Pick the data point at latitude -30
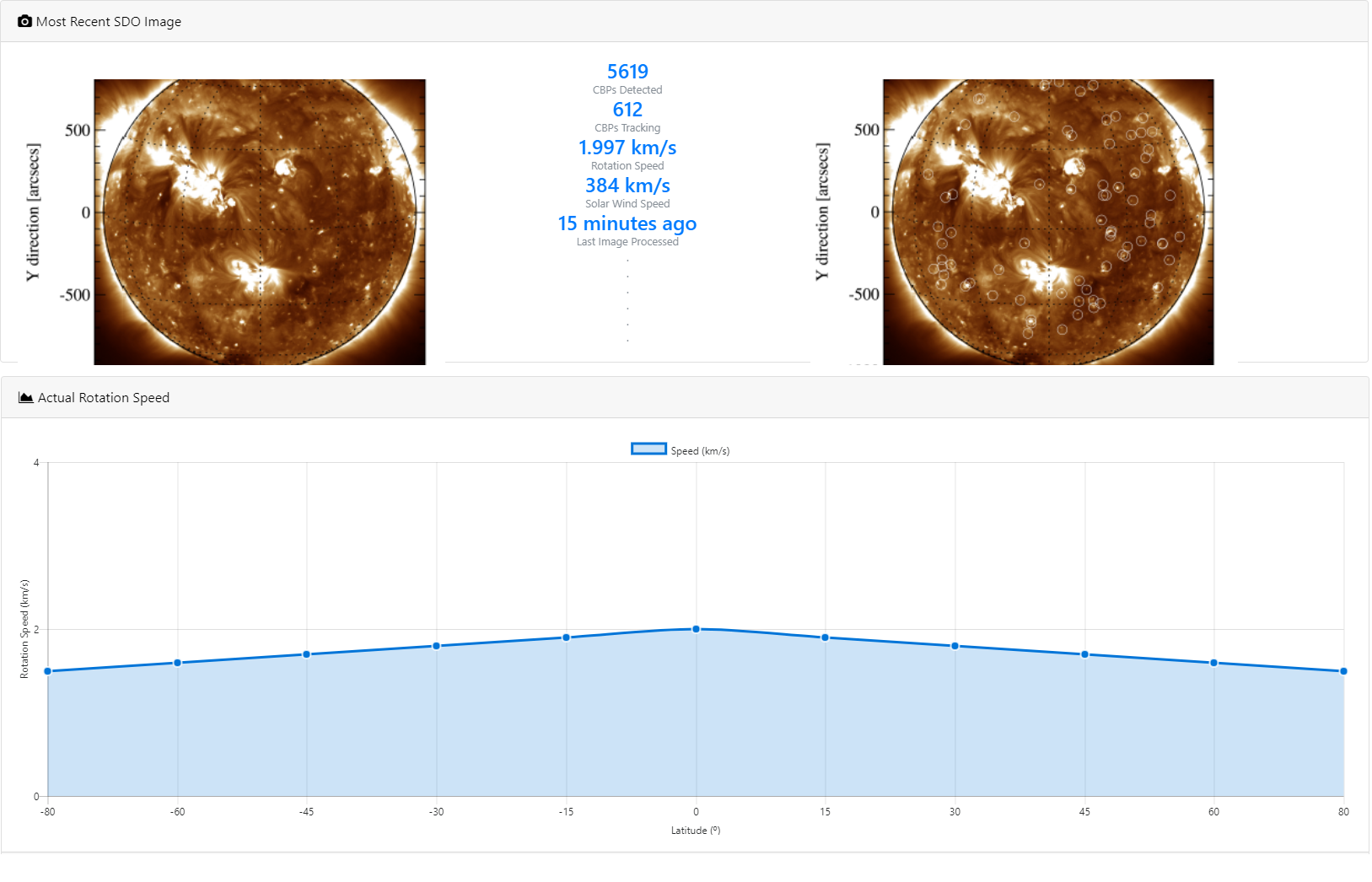The width and height of the screenshot is (1372, 882). (436, 646)
